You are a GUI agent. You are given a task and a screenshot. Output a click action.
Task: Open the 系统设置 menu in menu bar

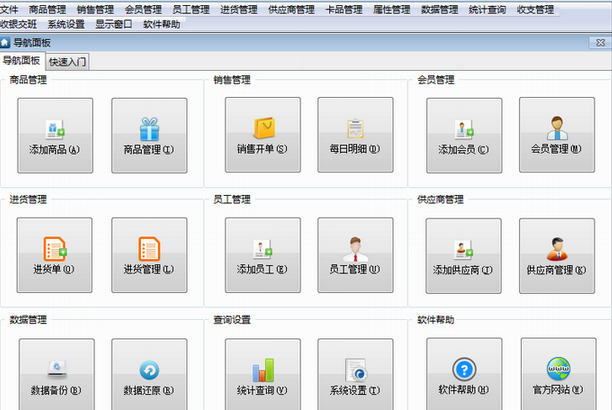[x=66, y=24]
